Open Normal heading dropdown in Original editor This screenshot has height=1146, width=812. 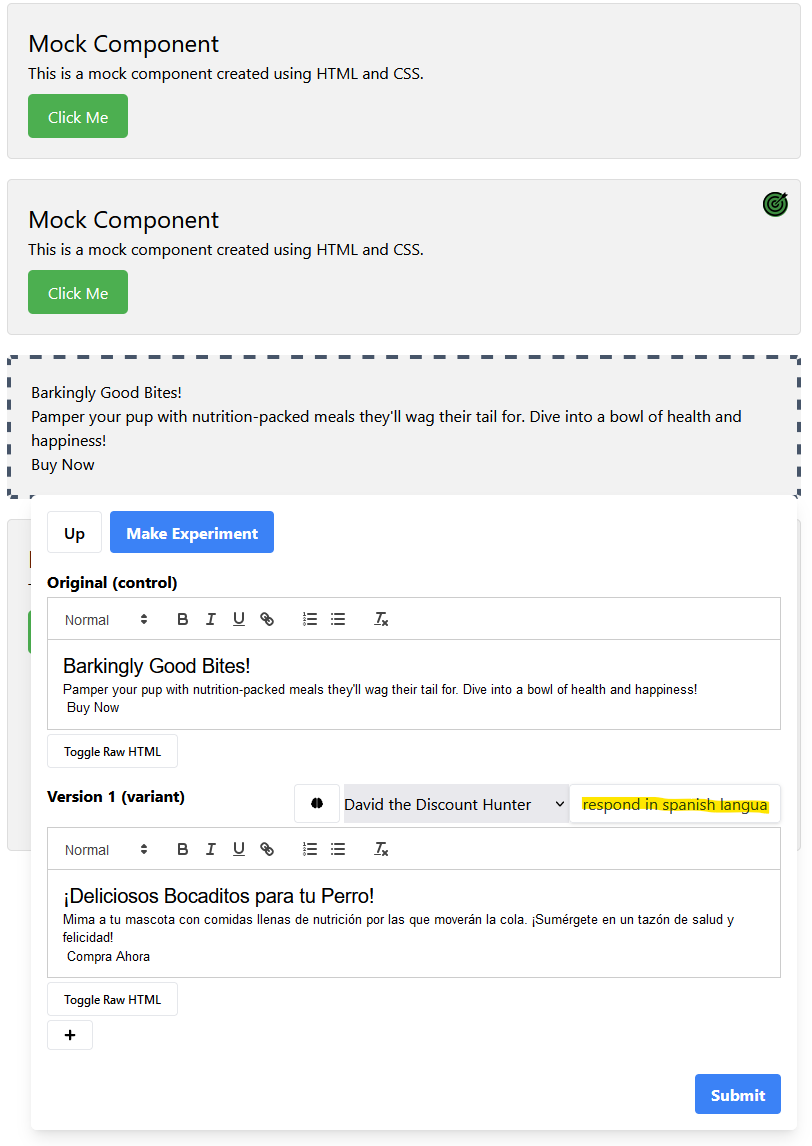pos(106,620)
